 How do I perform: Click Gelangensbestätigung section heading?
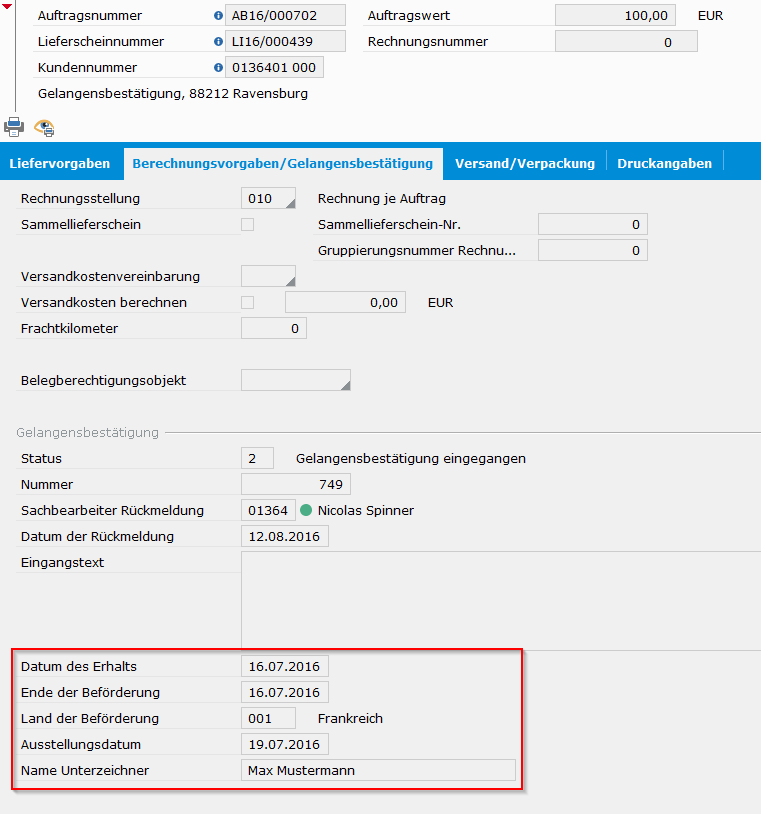pyautogui.click(x=87, y=432)
